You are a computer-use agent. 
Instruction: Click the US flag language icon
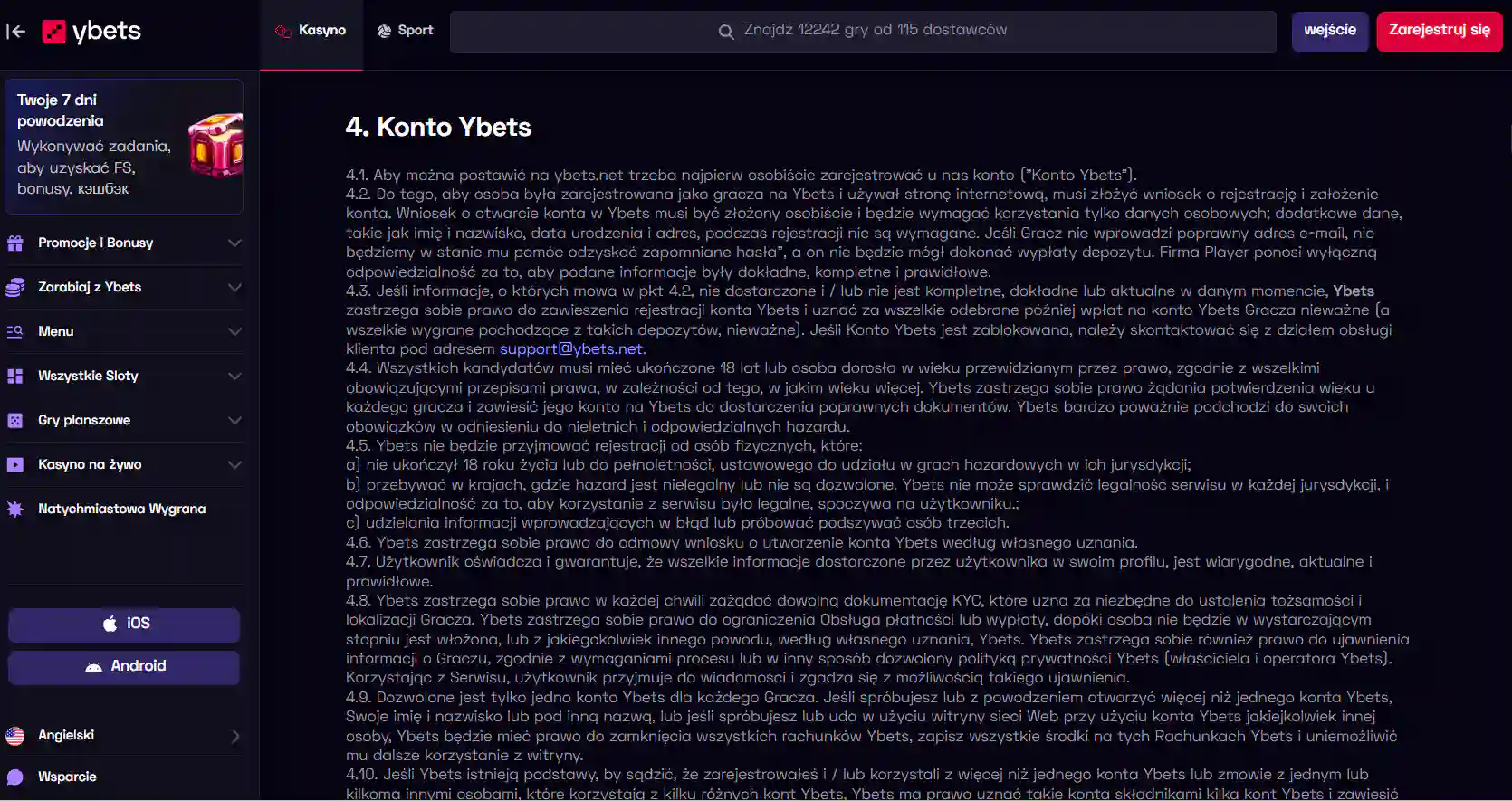pos(14,736)
